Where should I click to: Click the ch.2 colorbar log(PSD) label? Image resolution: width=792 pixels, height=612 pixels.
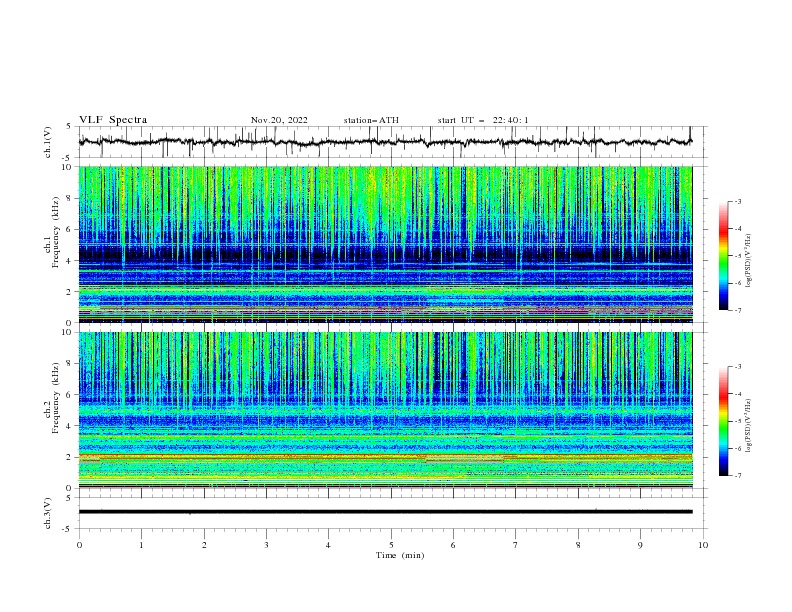(749, 425)
